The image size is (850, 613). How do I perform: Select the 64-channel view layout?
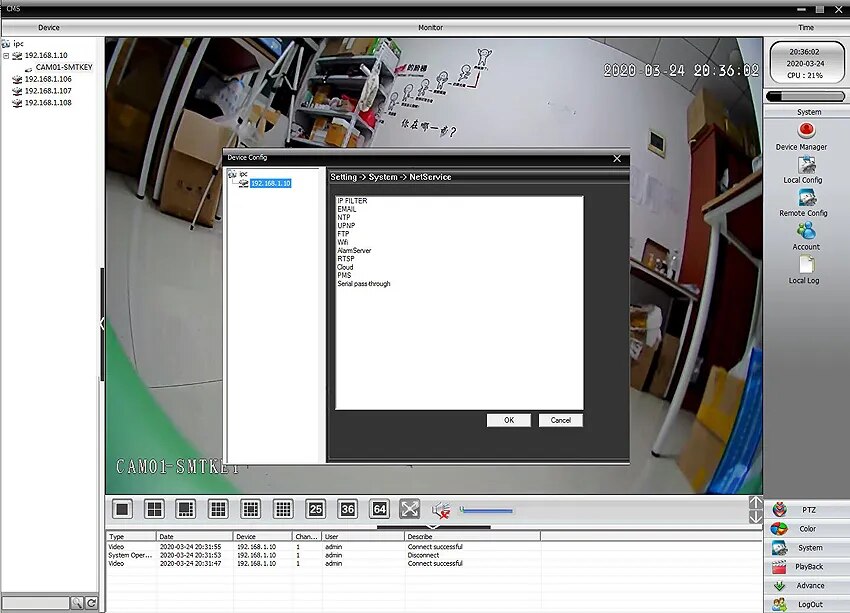379,509
